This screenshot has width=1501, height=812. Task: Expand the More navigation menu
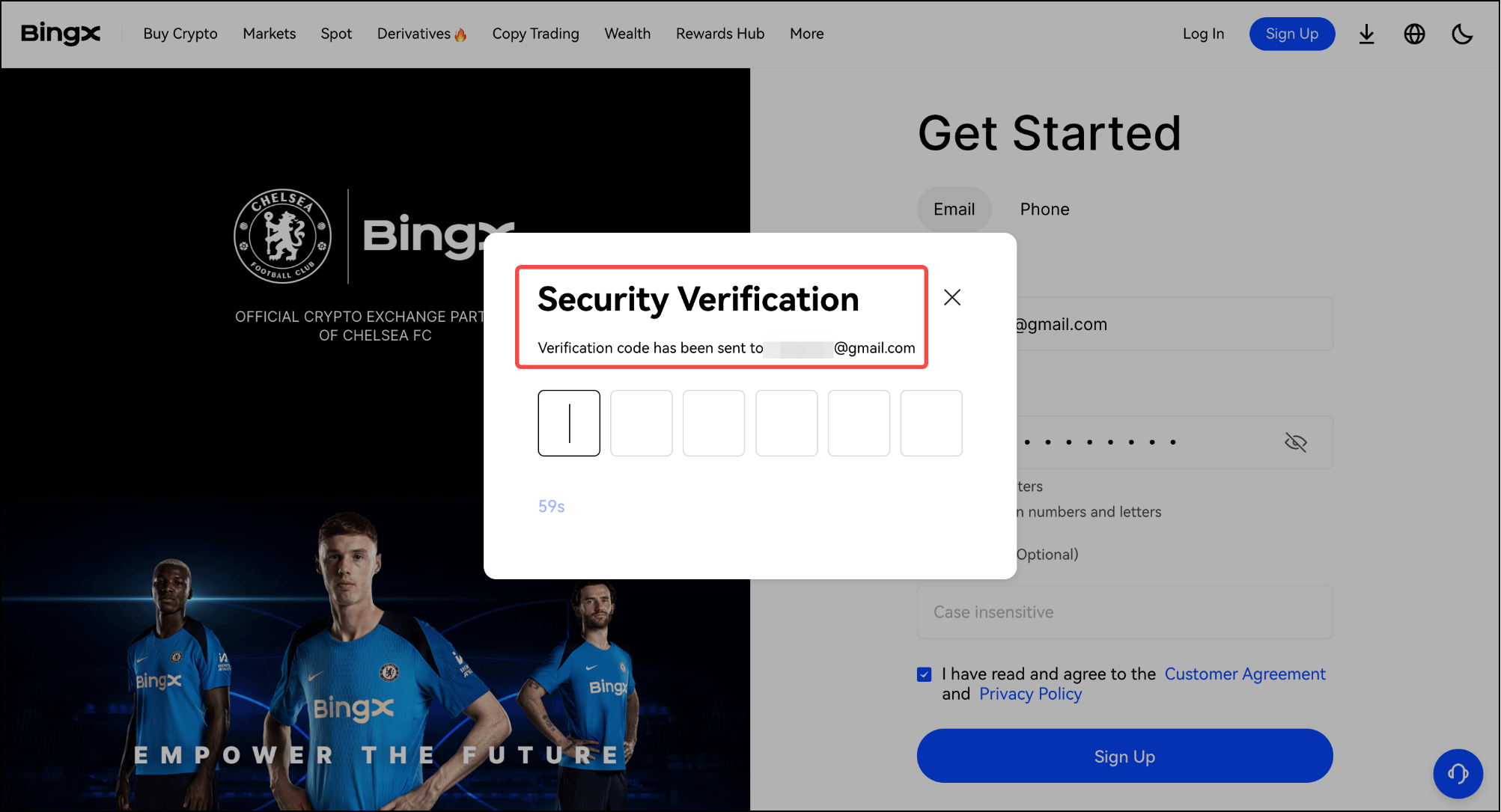point(806,34)
